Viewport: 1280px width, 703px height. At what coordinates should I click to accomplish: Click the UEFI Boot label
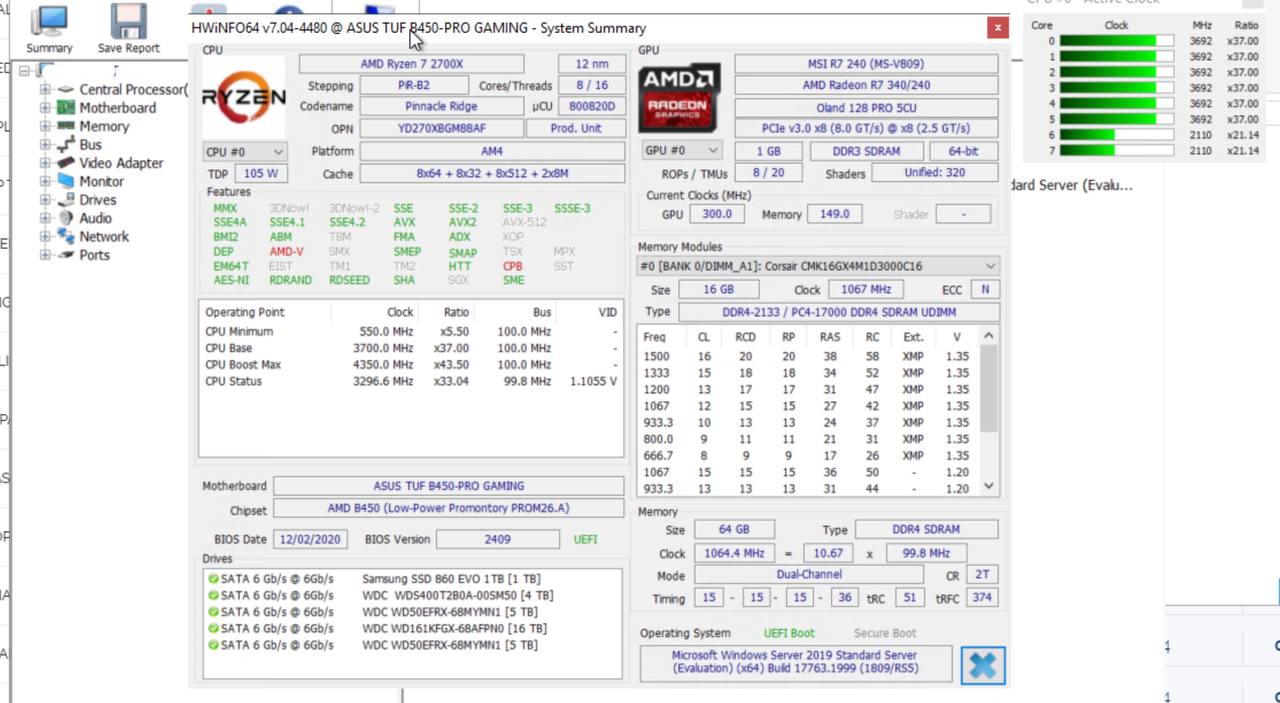pyautogui.click(x=789, y=633)
